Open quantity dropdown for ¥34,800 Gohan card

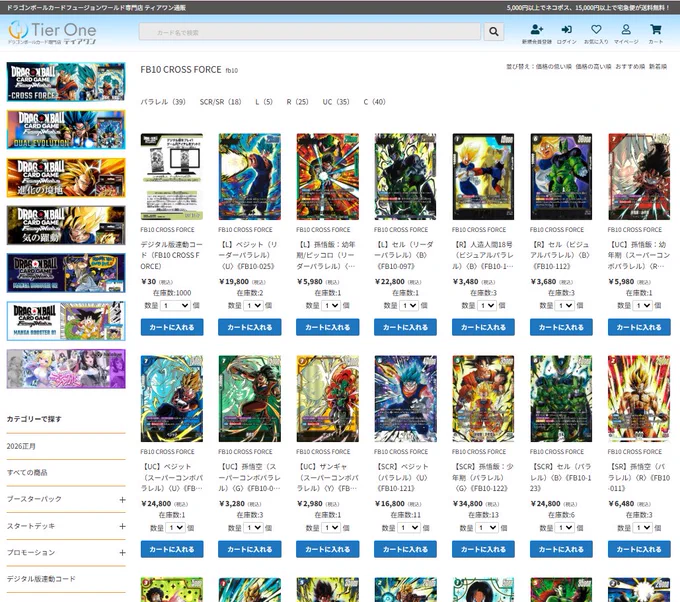pyautogui.click(x=487, y=528)
